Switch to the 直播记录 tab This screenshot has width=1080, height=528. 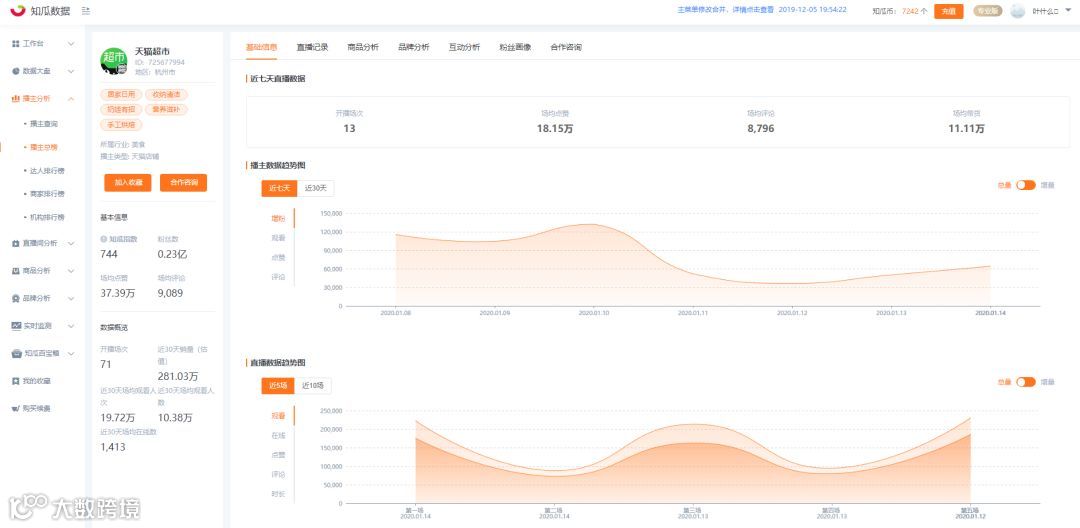tap(312, 47)
